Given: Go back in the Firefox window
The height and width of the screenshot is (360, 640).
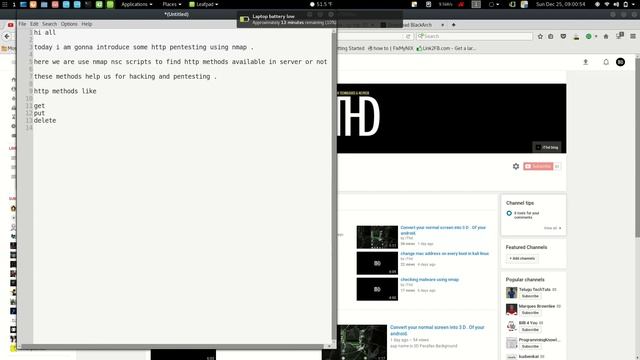Looking at the screenshot, I should (x=7, y=36).
